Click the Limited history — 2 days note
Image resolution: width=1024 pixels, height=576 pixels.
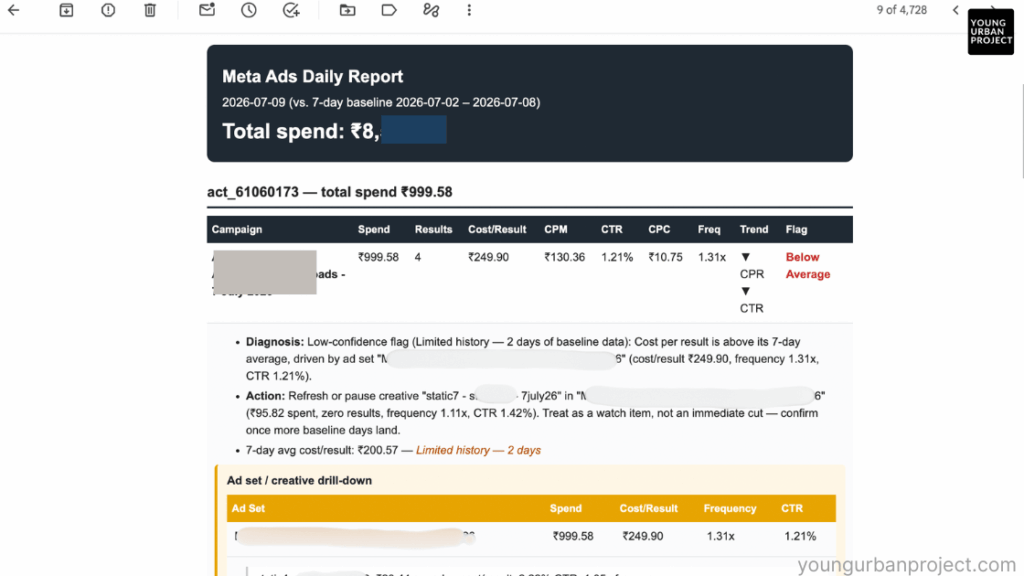[478, 450]
